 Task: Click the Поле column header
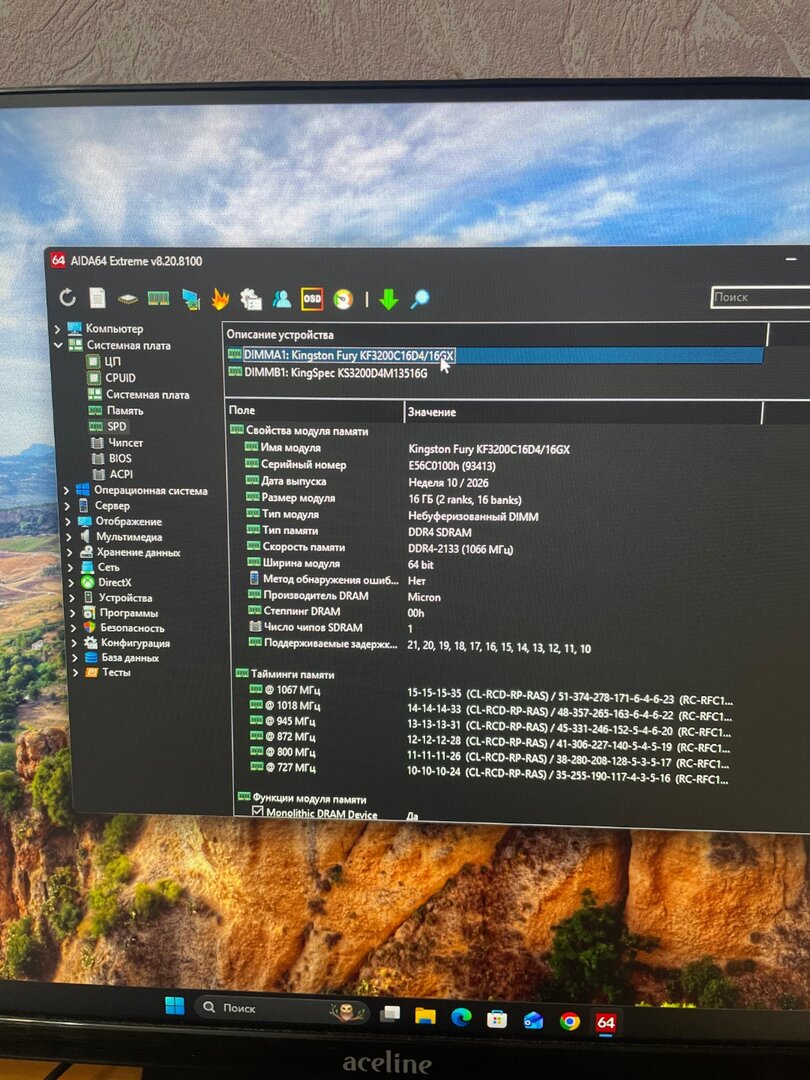tap(314, 411)
